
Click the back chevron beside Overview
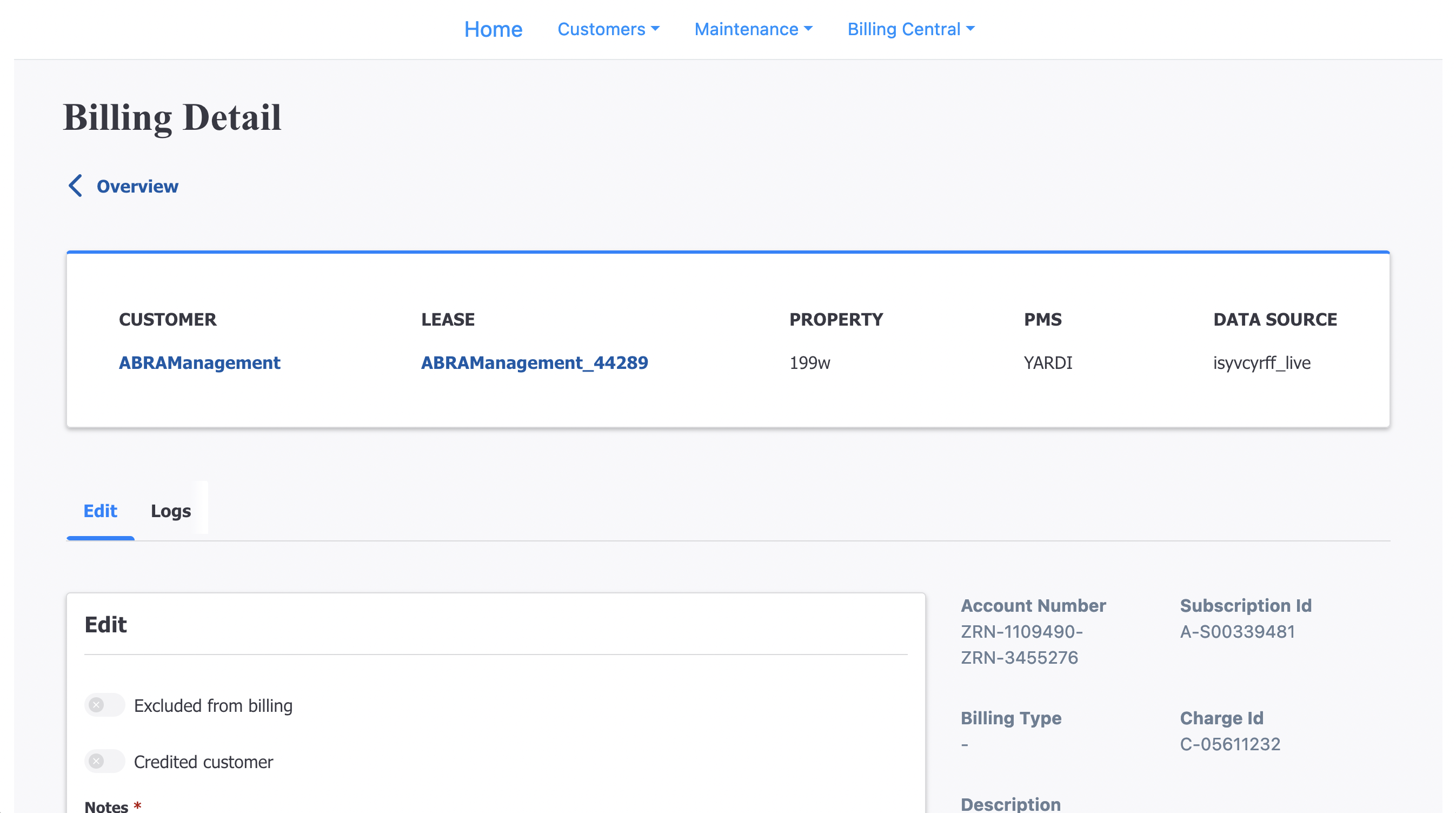[75, 186]
